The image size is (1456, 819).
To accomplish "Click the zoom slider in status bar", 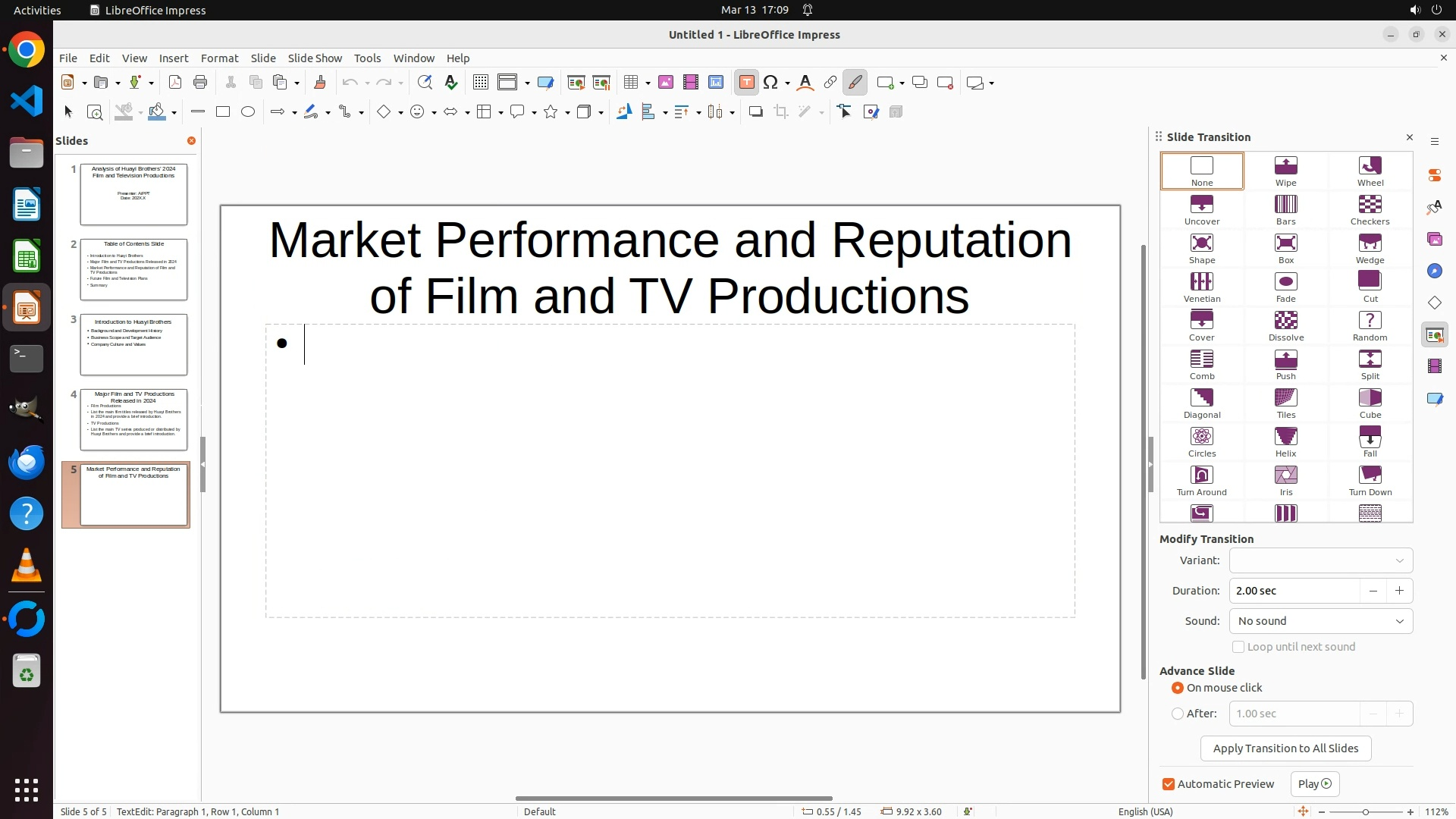I will [1366, 812].
